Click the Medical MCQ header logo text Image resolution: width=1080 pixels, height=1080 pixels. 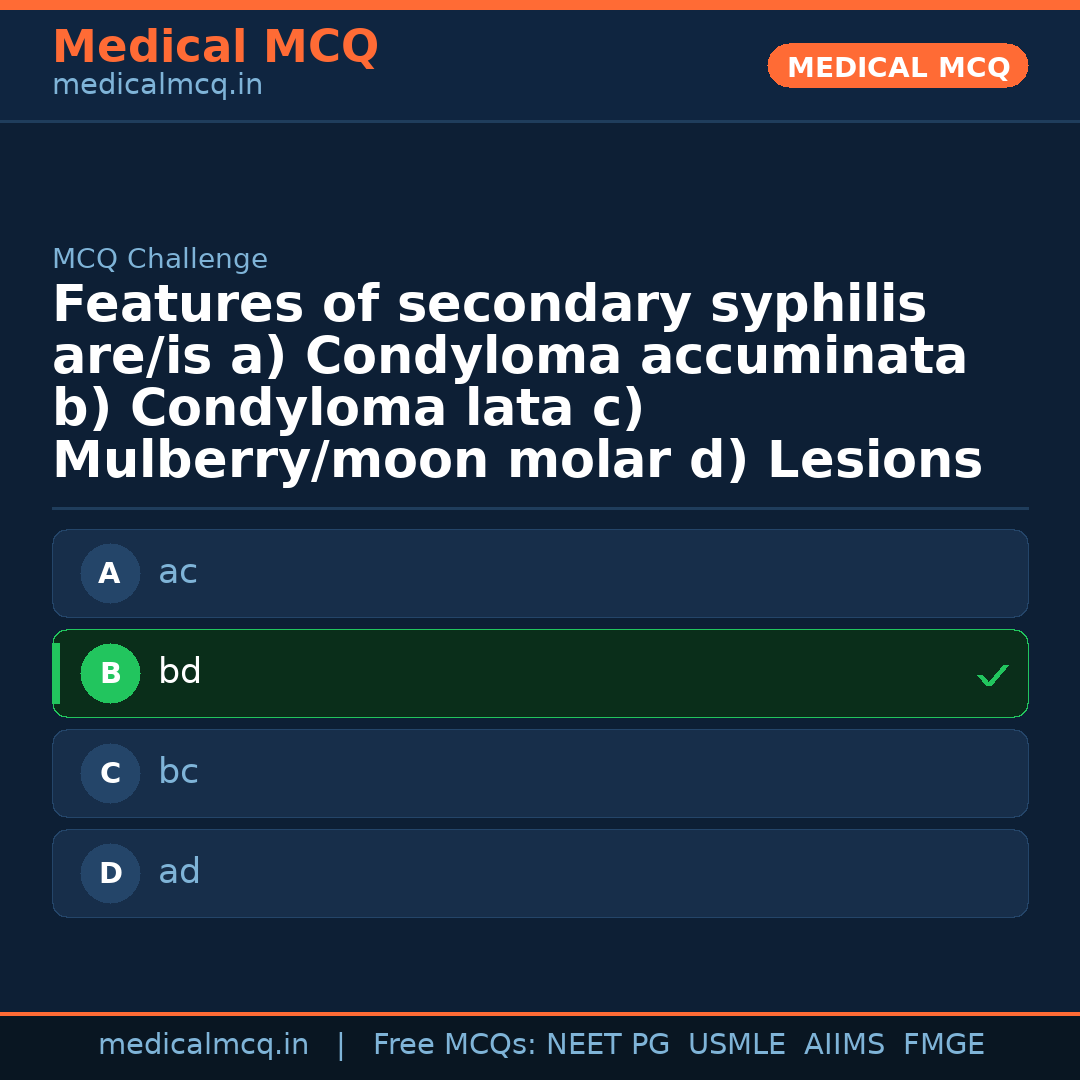pyautogui.click(x=215, y=47)
